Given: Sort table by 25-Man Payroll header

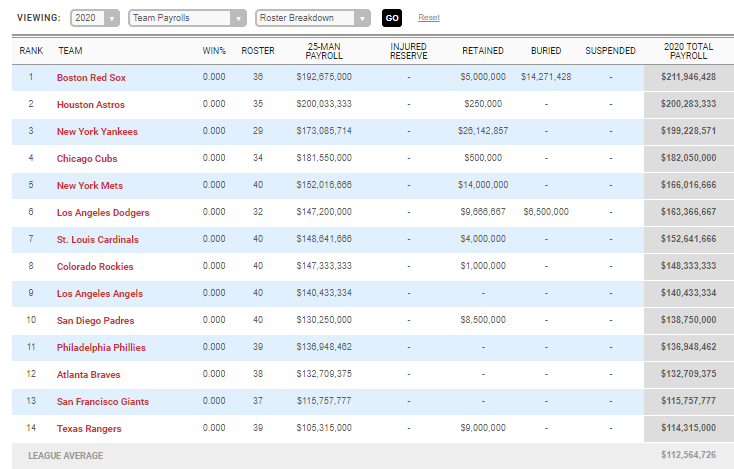Looking at the screenshot, I should 323,50.
